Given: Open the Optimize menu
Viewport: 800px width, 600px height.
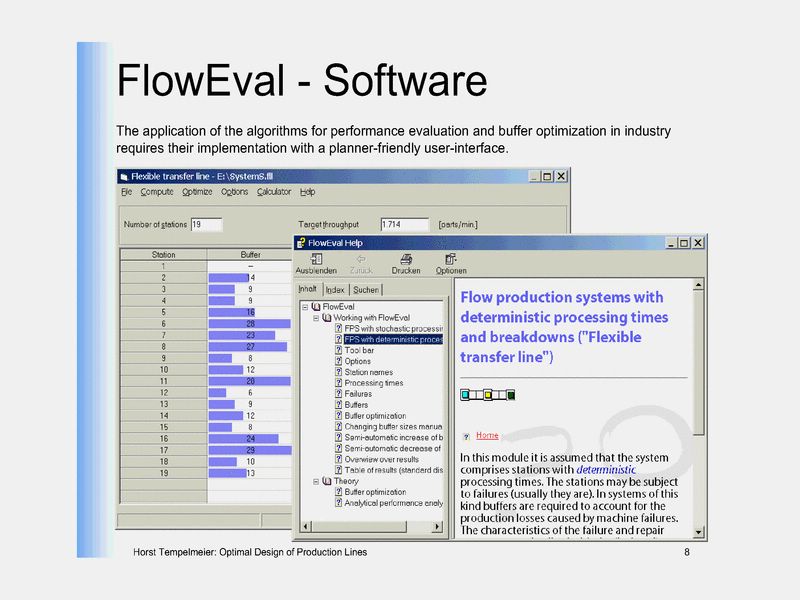Looking at the screenshot, I should tap(197, 192).
